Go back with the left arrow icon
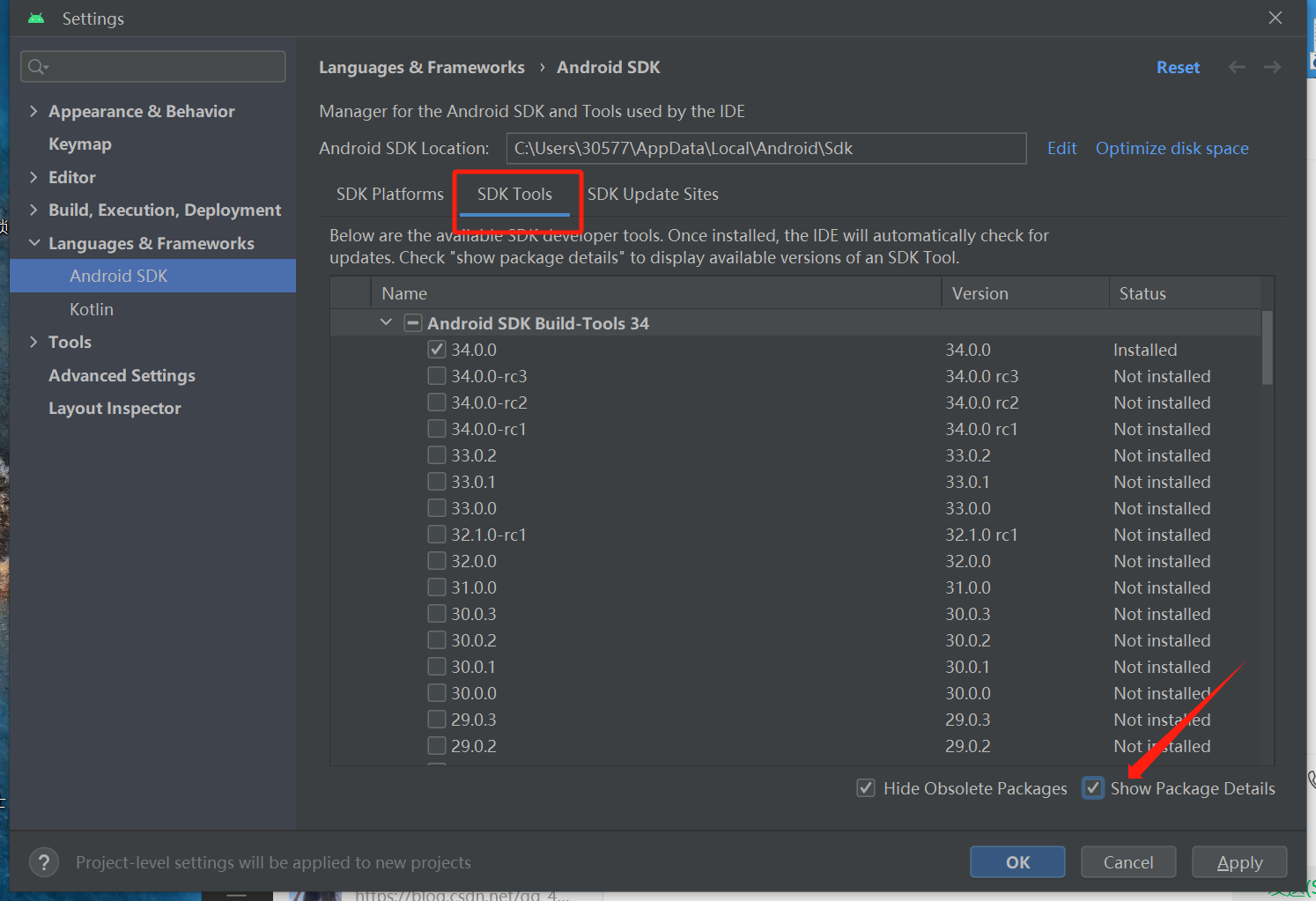 [1237, 67]
